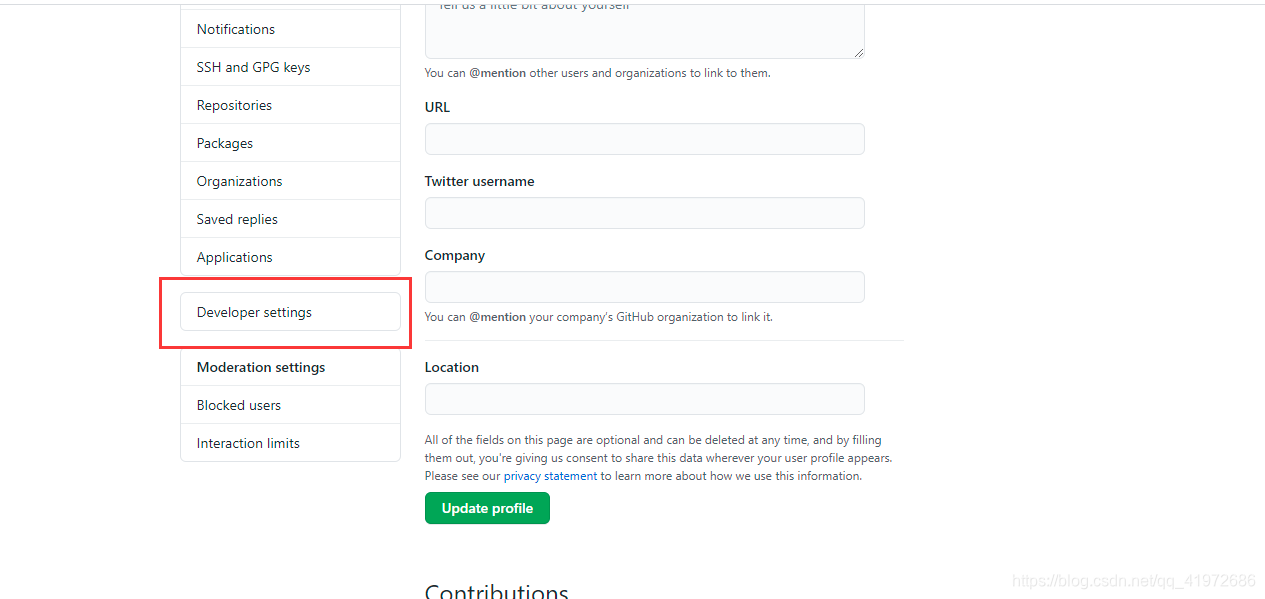This screenshot has height=599, width=1265.
Task: Open SSH and GPG keys settings
Action: (x=253, y=66)
